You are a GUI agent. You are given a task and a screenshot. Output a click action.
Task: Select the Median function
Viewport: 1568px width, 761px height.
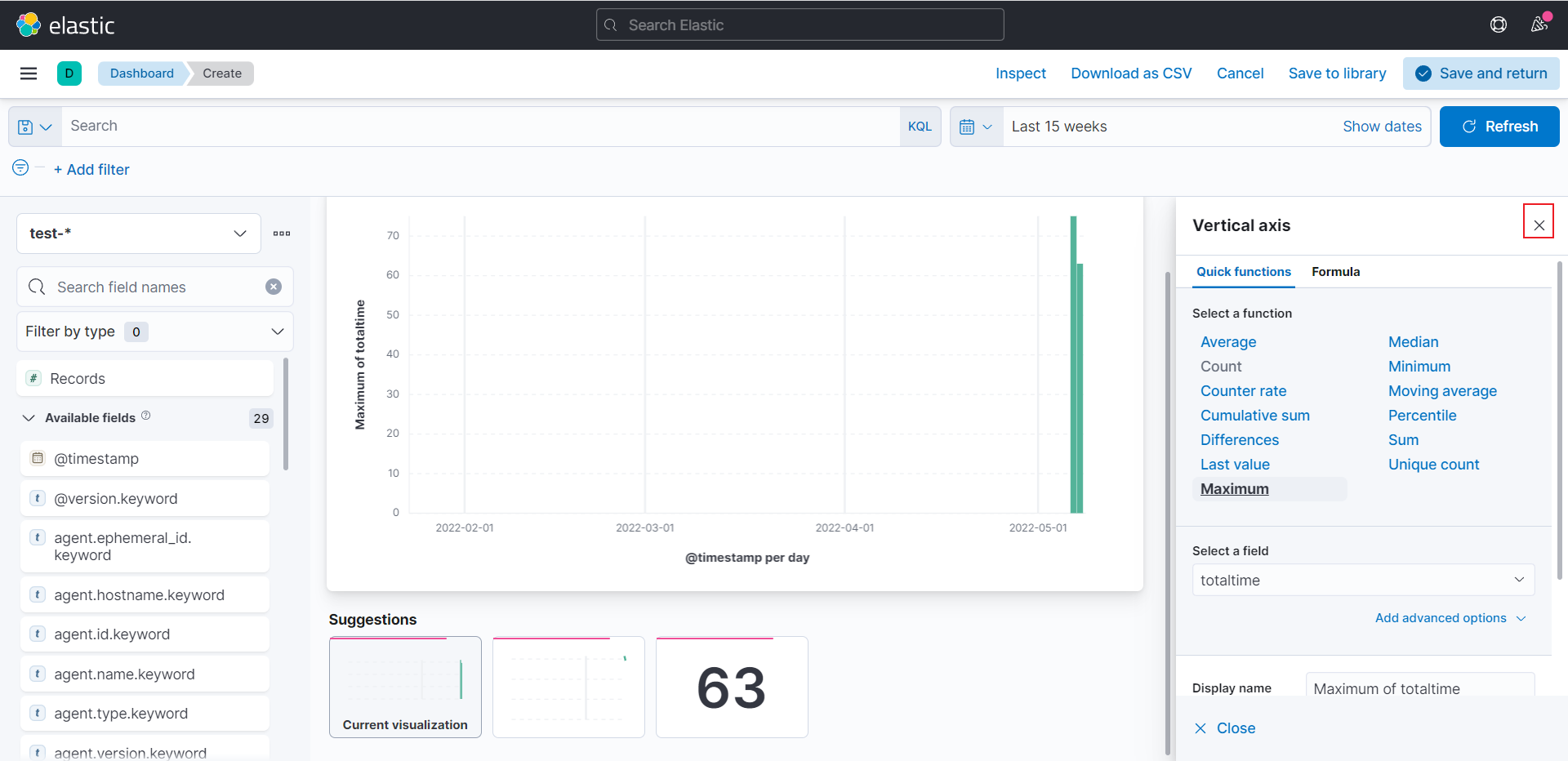point(1414,342)
